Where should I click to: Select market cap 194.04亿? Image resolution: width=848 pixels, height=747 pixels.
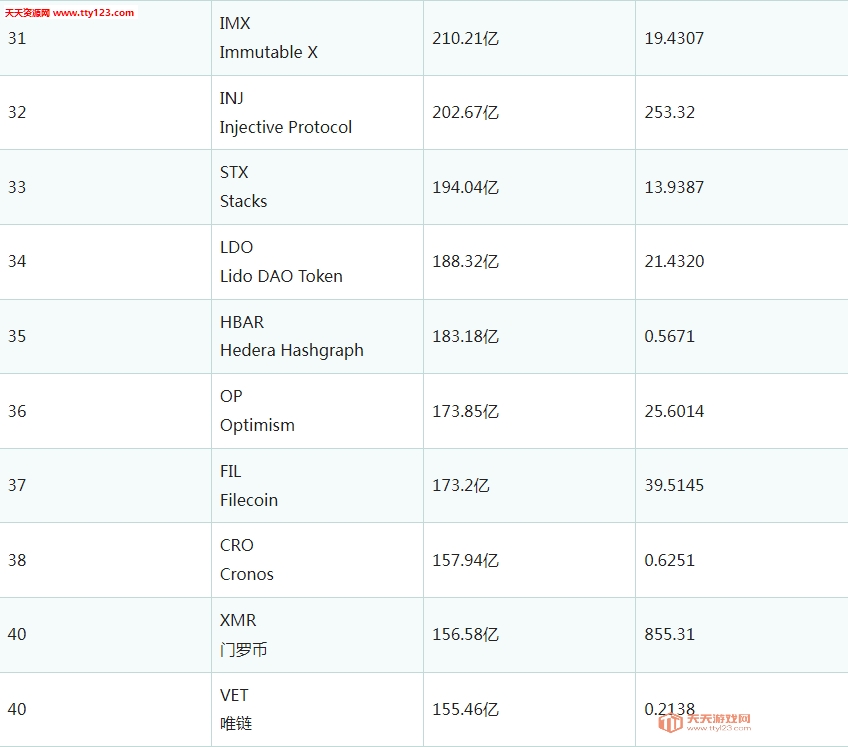coord(465,187)
